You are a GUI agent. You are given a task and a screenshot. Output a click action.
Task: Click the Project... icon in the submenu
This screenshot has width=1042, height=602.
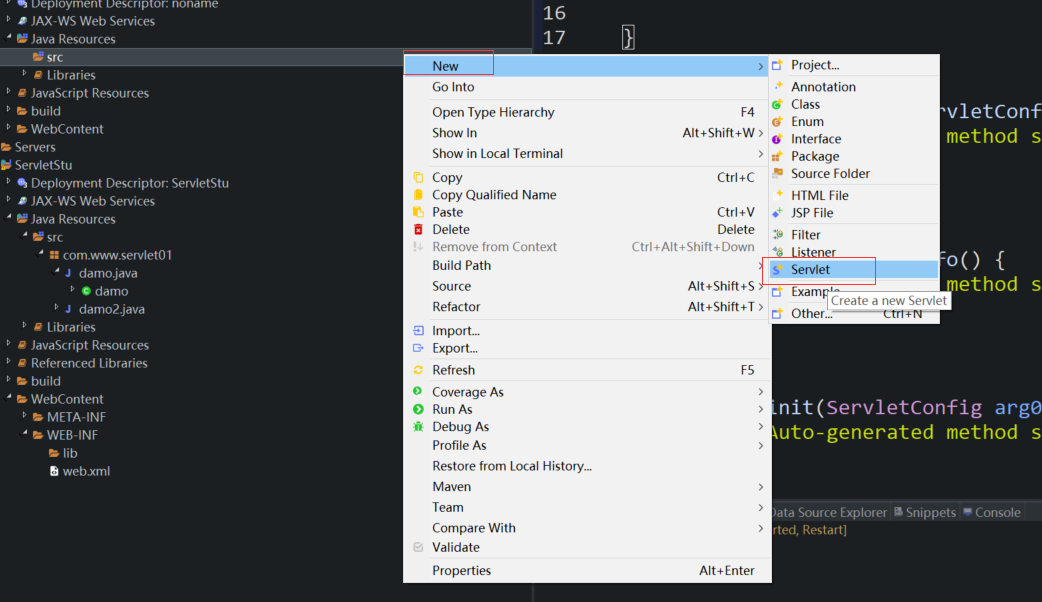tap(778, 65)
